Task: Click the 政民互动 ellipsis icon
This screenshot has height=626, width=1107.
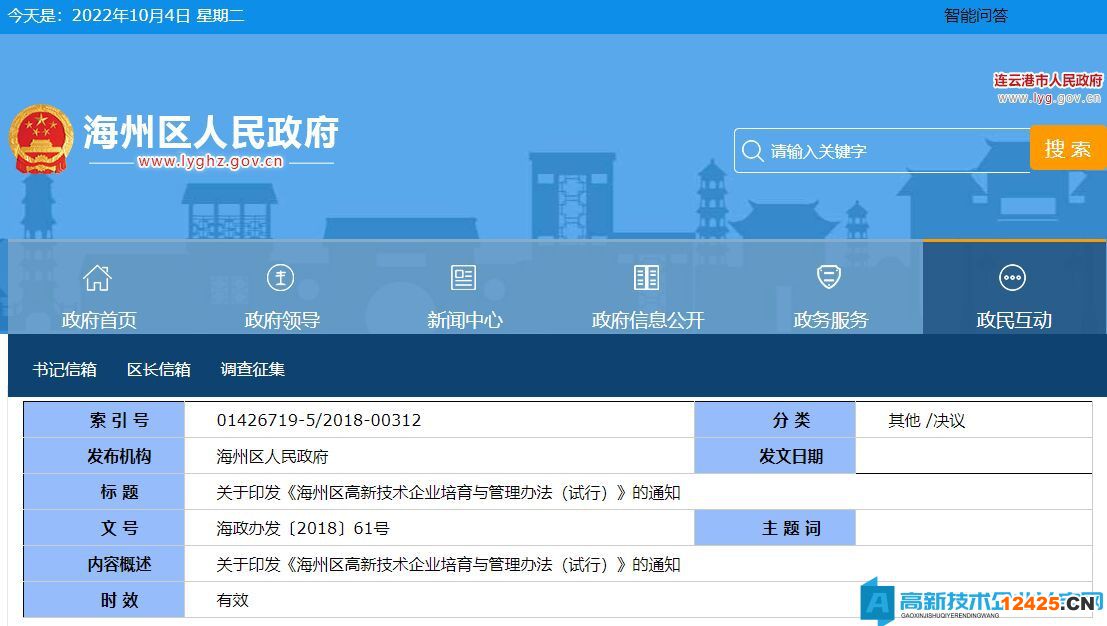Action: pyautogui.click(x=1012, y=278)
